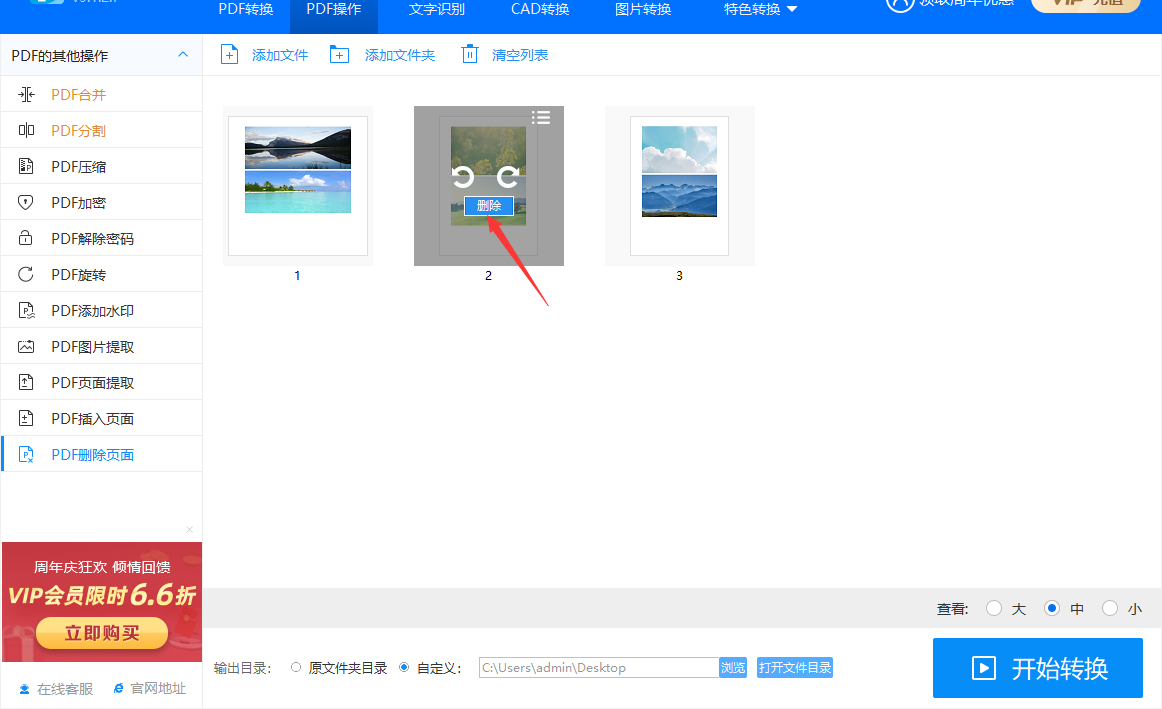This screenshot has width=1162, height=709.
Task: Select the page 3 thumbnail
Action: pos(680,186)
